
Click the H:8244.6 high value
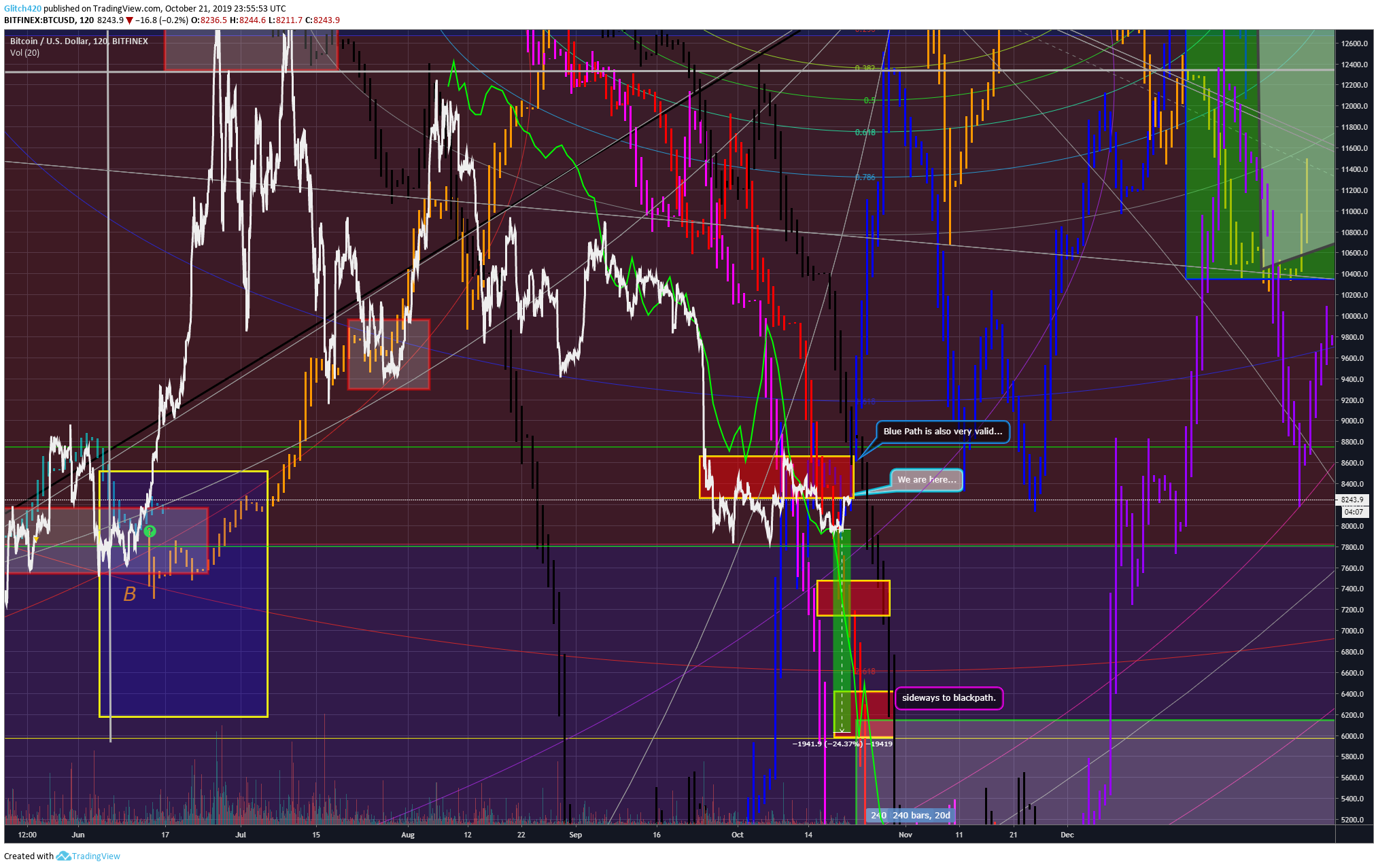[247, 20]
